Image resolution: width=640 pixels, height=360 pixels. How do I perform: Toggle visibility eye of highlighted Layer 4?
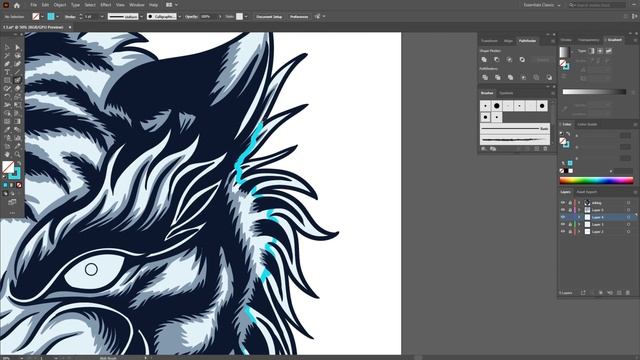point(563,217)
